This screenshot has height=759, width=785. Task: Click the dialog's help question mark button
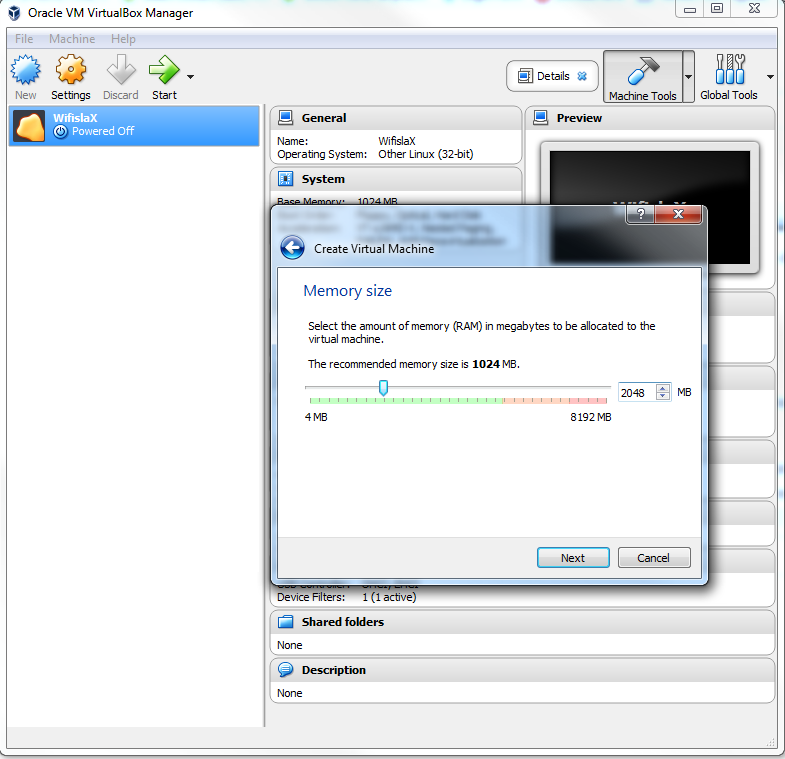click(640, 214)
